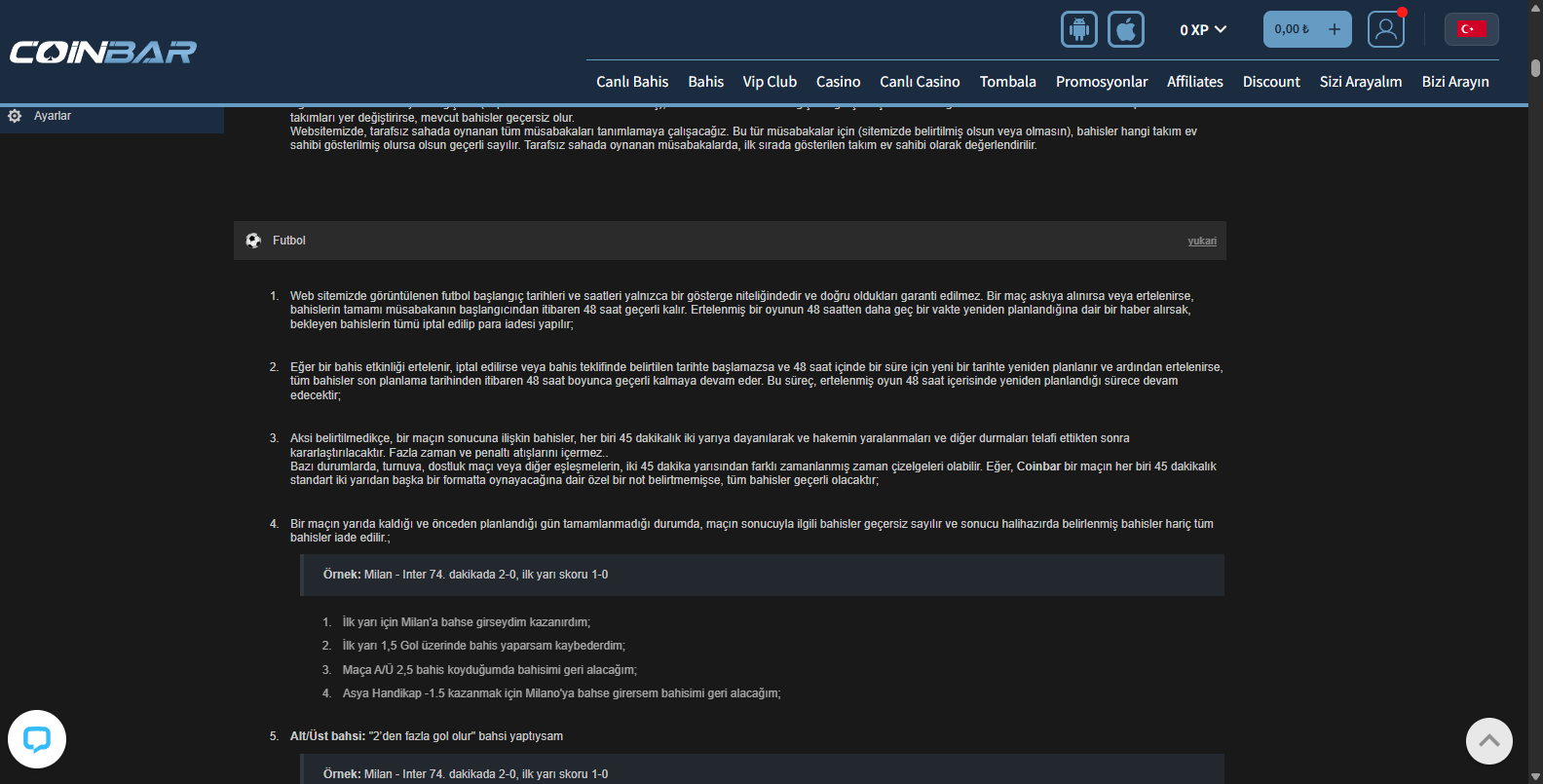Click the Bizi Arayın link
Image resolution: width=1543 pixels, height=784 pixels.
[1454, 82]
